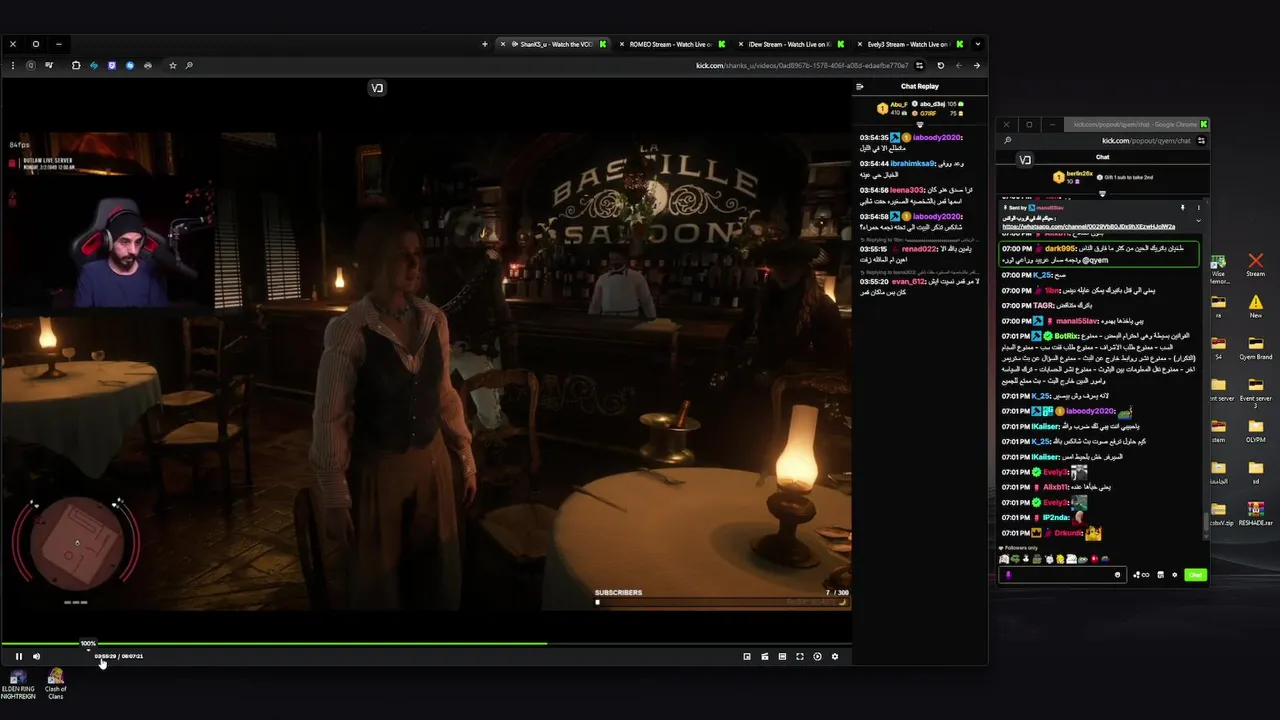Image resolution: width=1280 pixels, height=720 pixels.
Task: Open a new browser tab
Action: point(485,44)
